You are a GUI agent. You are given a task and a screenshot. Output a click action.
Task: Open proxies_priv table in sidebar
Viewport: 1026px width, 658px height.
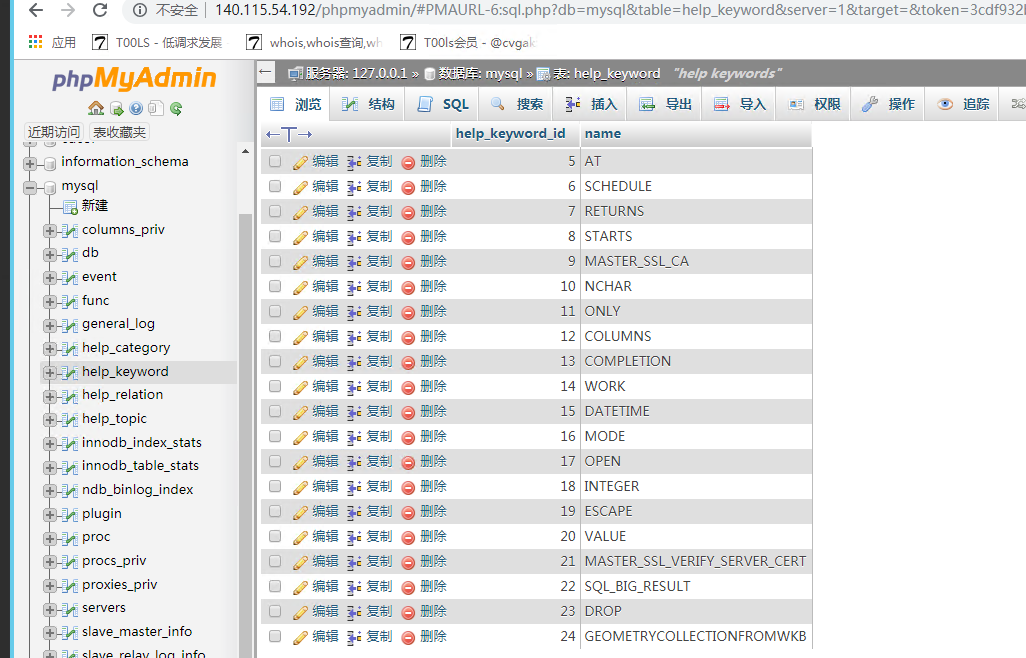tap(119, 585)
